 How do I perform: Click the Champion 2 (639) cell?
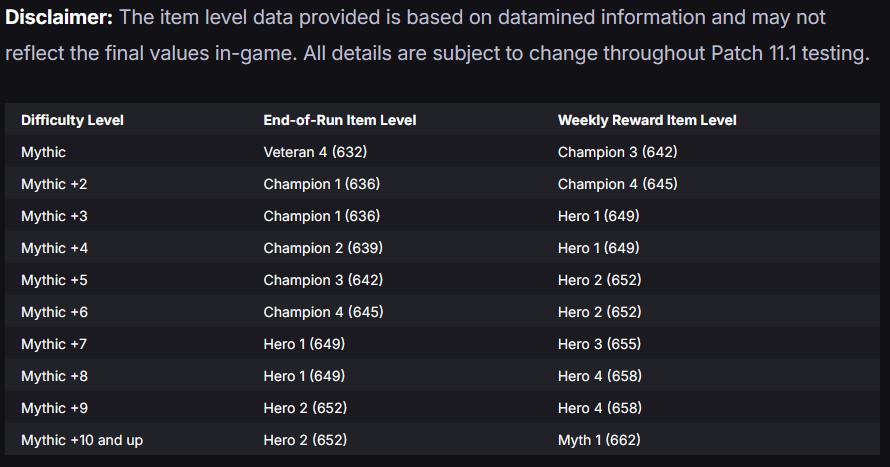click(323, 248)
